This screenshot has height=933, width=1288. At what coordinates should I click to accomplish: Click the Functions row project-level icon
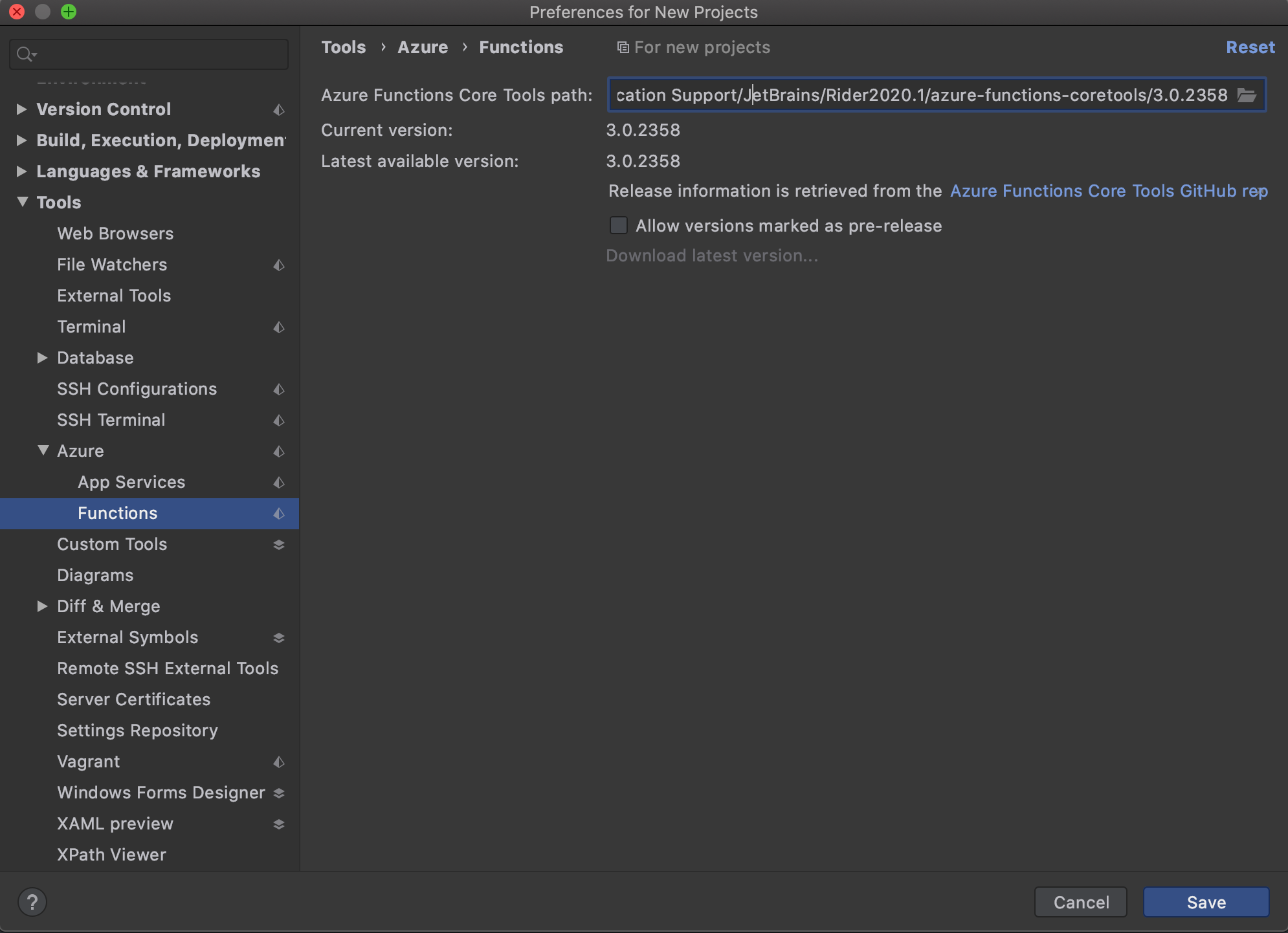click(279, 513)
